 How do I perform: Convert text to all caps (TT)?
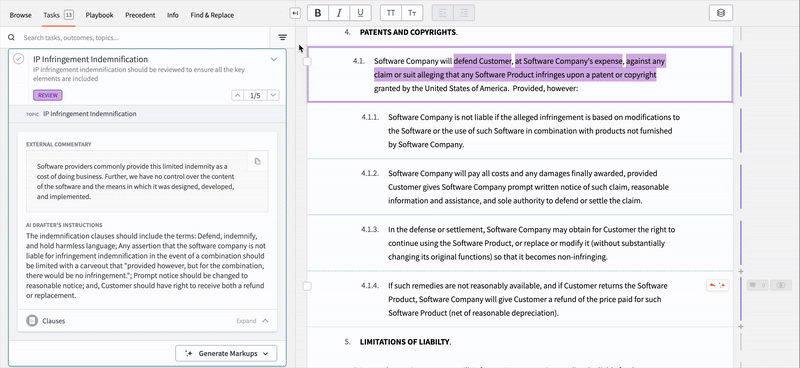(x=391, y=13)
